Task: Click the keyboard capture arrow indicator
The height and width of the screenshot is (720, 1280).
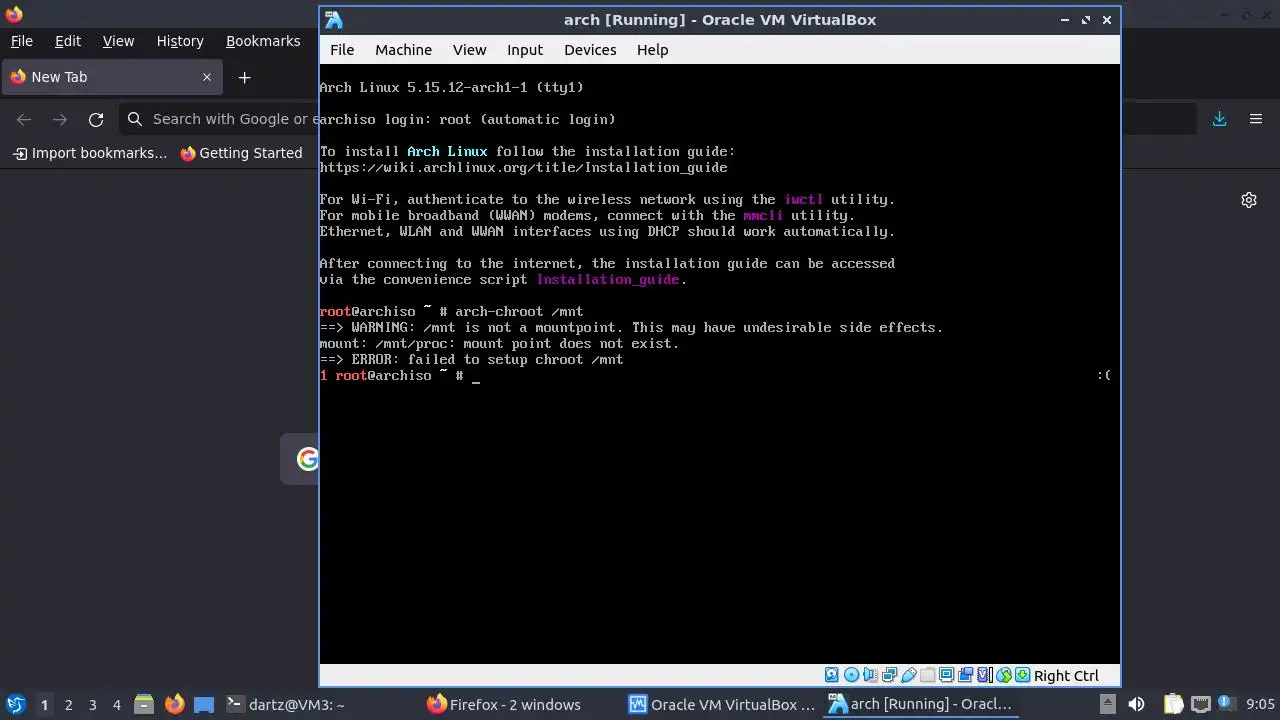Action: tap(1023, 675)
